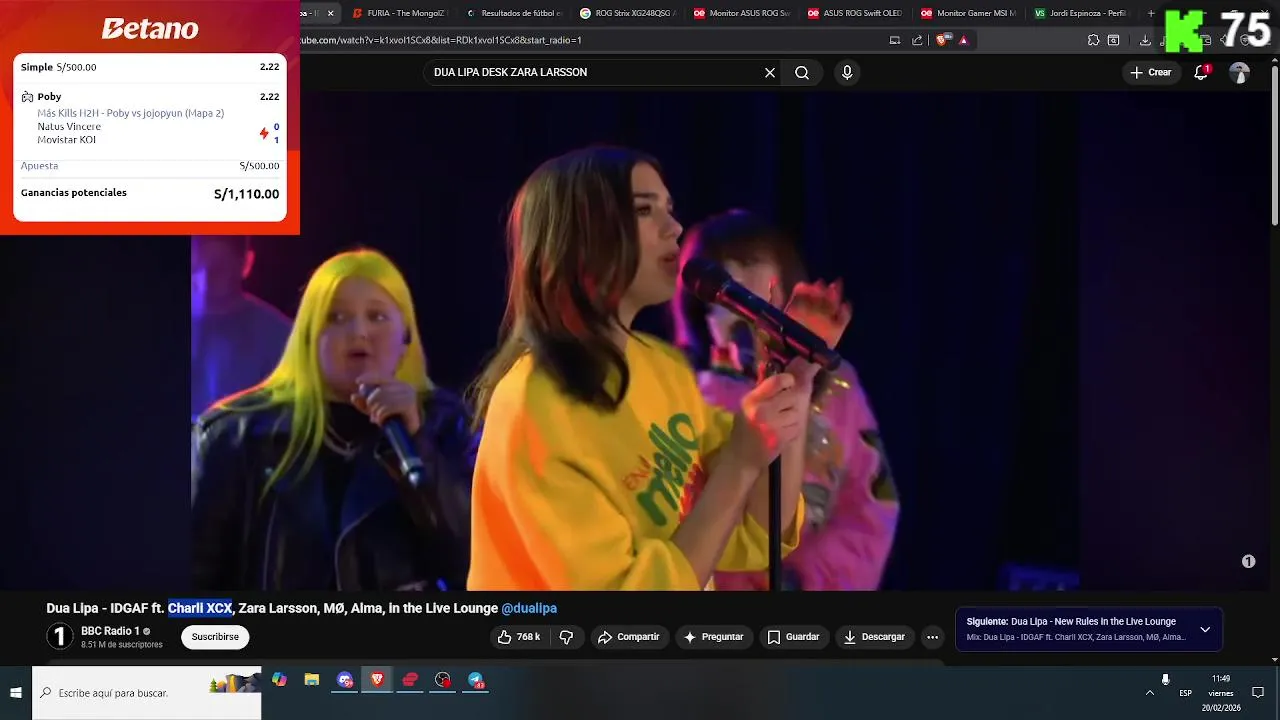Open File Explorer from the taskbar
The height and width of the screenshot is (720, 1280).
click(x=312, y=680)
